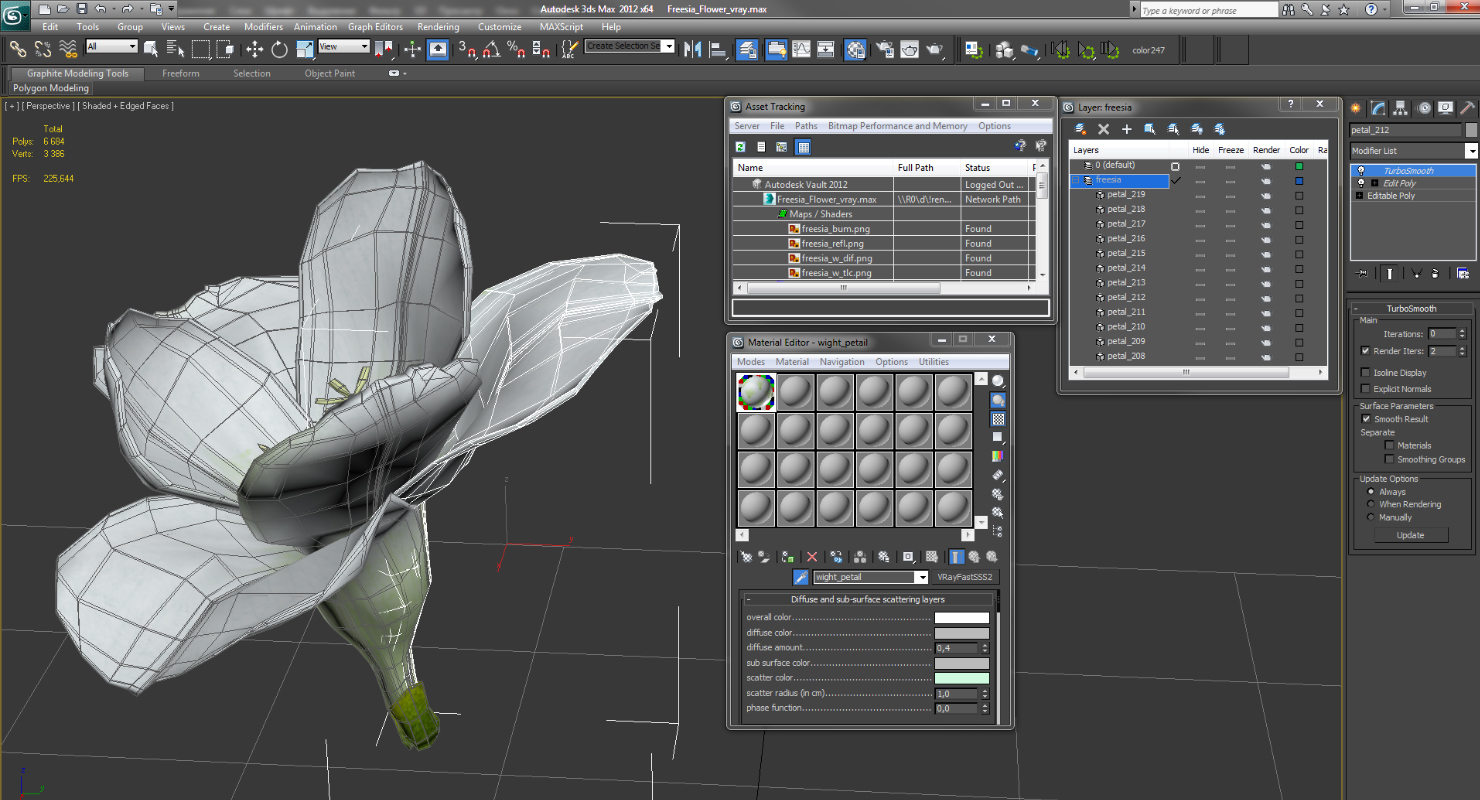Click Delete layer X icon in Layer window

point(1104,129)
